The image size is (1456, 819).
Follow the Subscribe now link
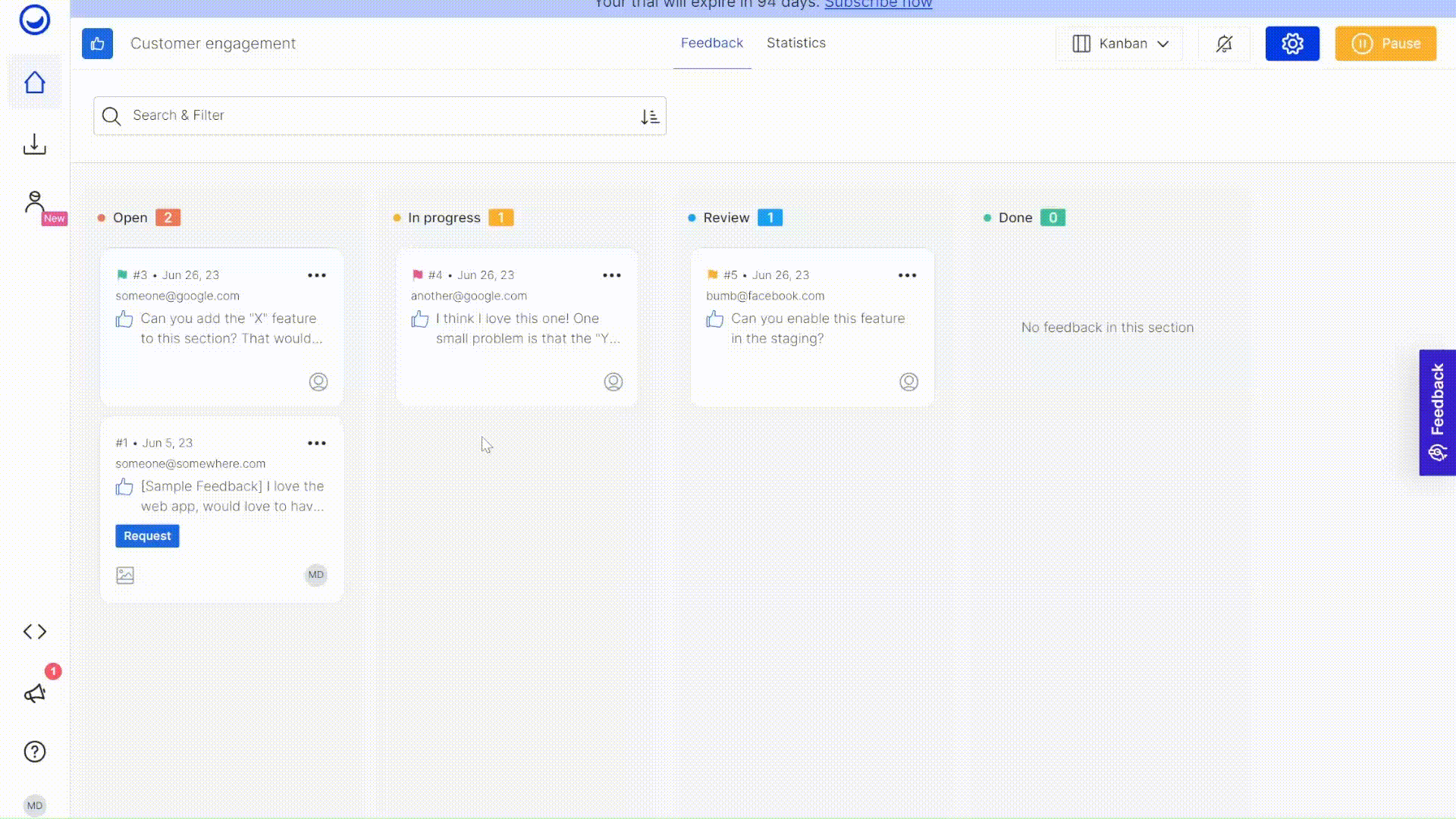(x=878, y=4)
